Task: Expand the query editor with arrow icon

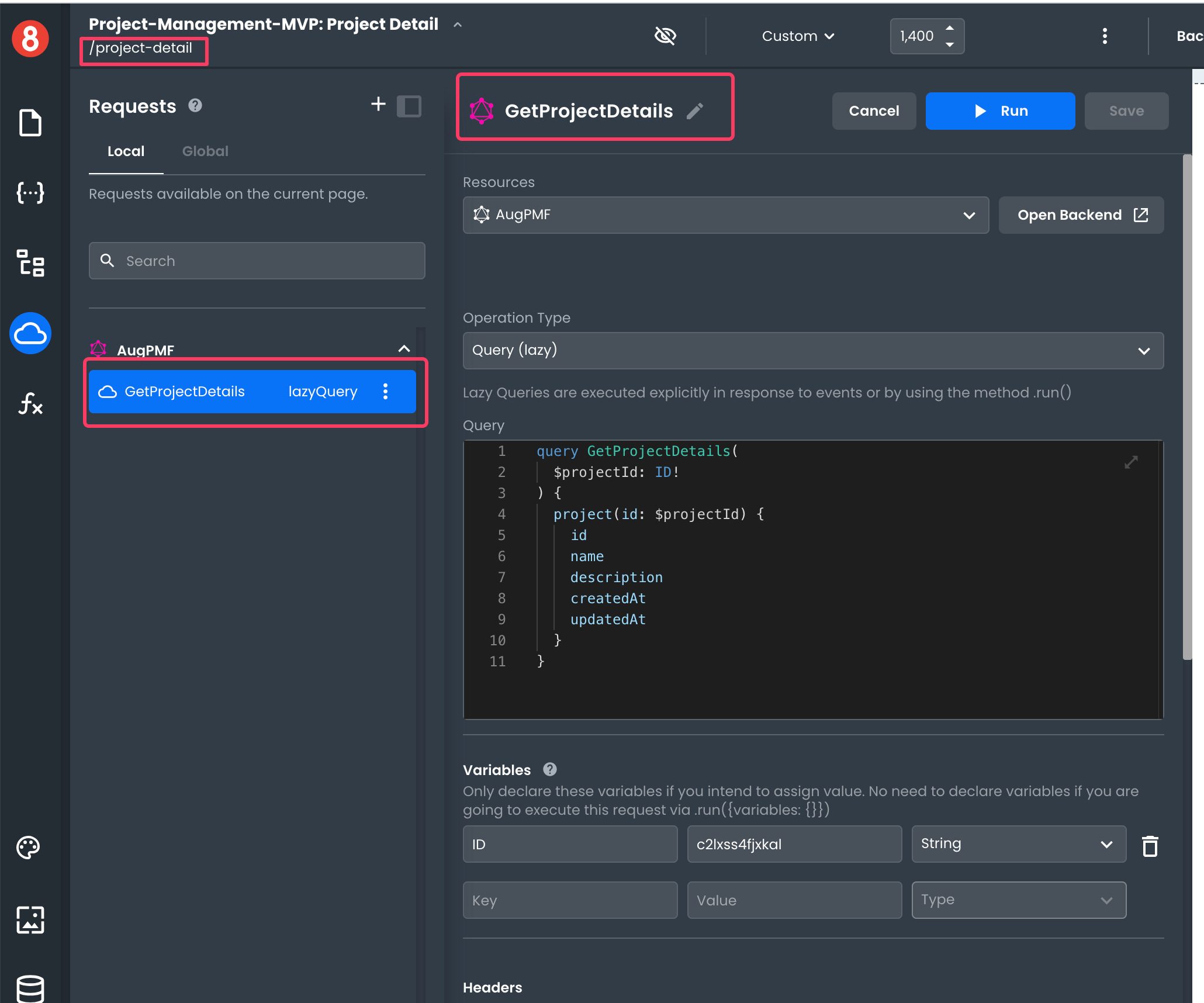Action: tap(1131, 462)
